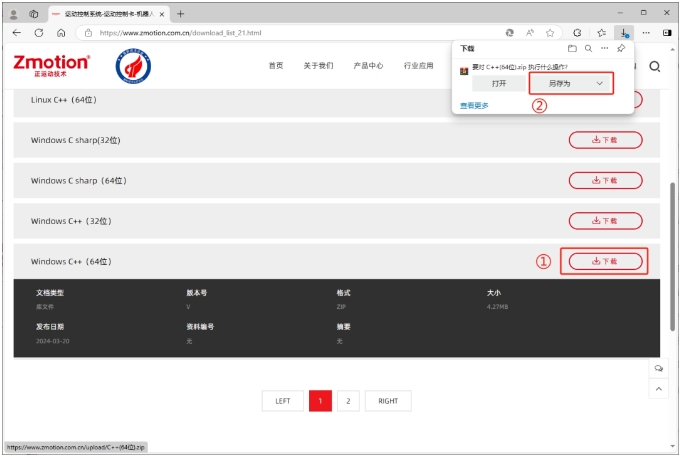Open browser extensions icon
Viewport: 682px width, 457px height.
577,33
